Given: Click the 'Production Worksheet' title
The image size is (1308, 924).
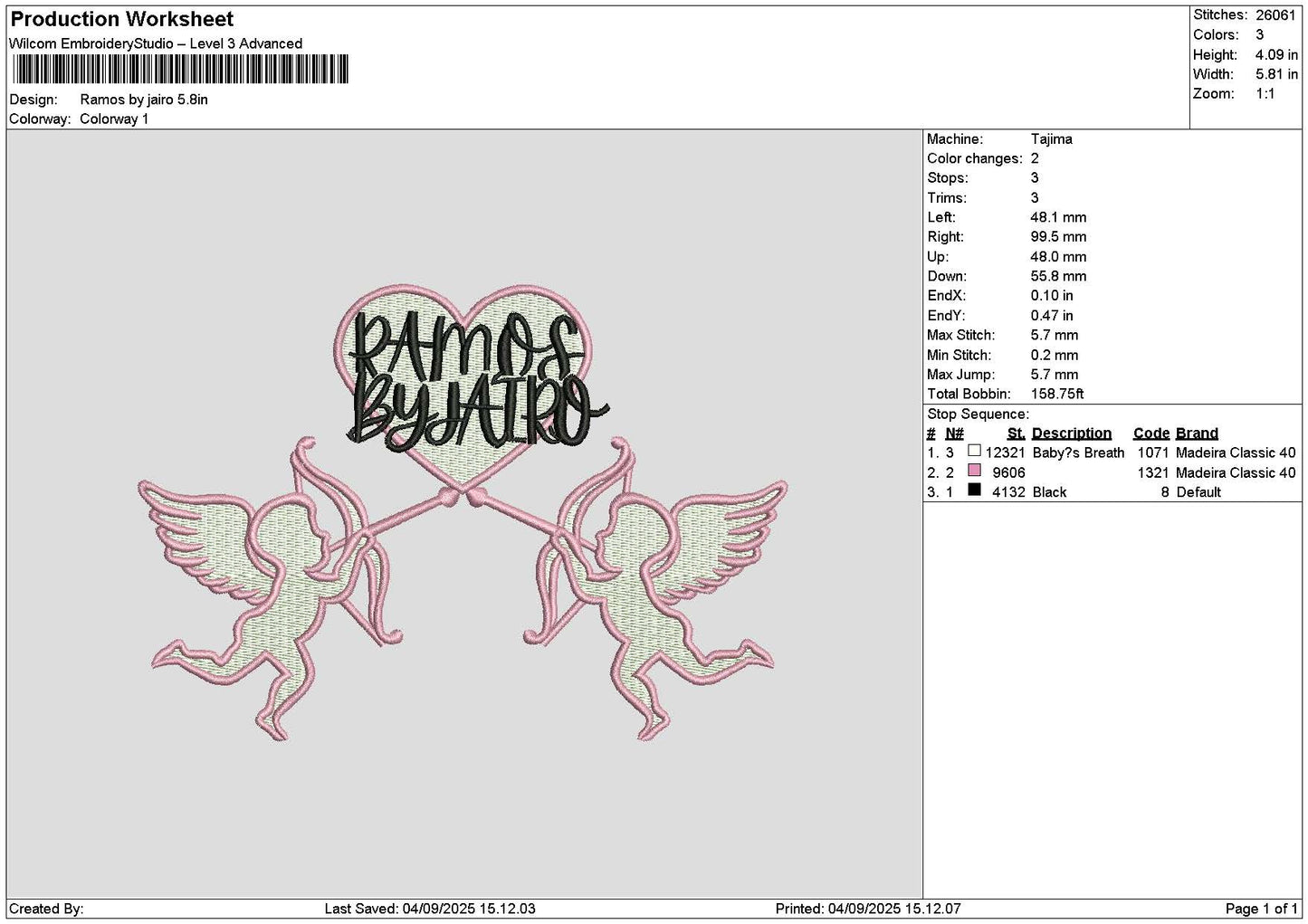Looking at the screenshot, I should coord(122,19).
